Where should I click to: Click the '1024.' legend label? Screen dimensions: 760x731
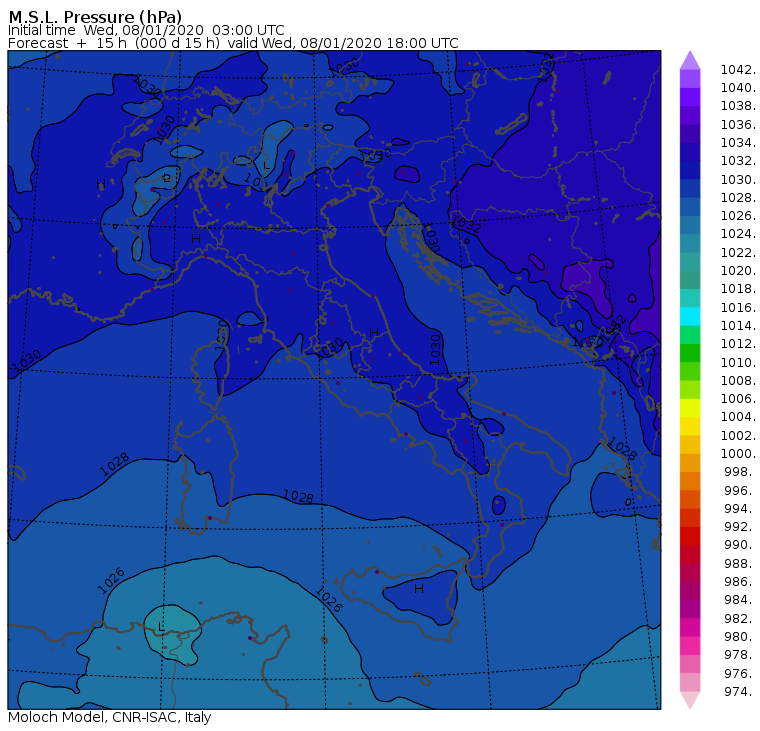738,234
